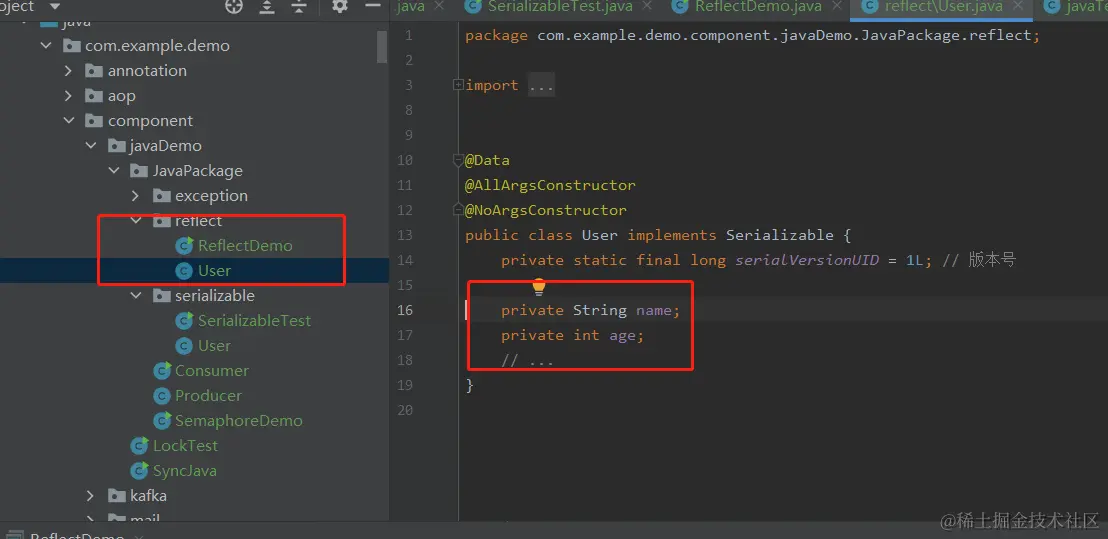Collapse the javaDemo package arrow
This screenshot has width=1108, height=539.
coord(91,146)
